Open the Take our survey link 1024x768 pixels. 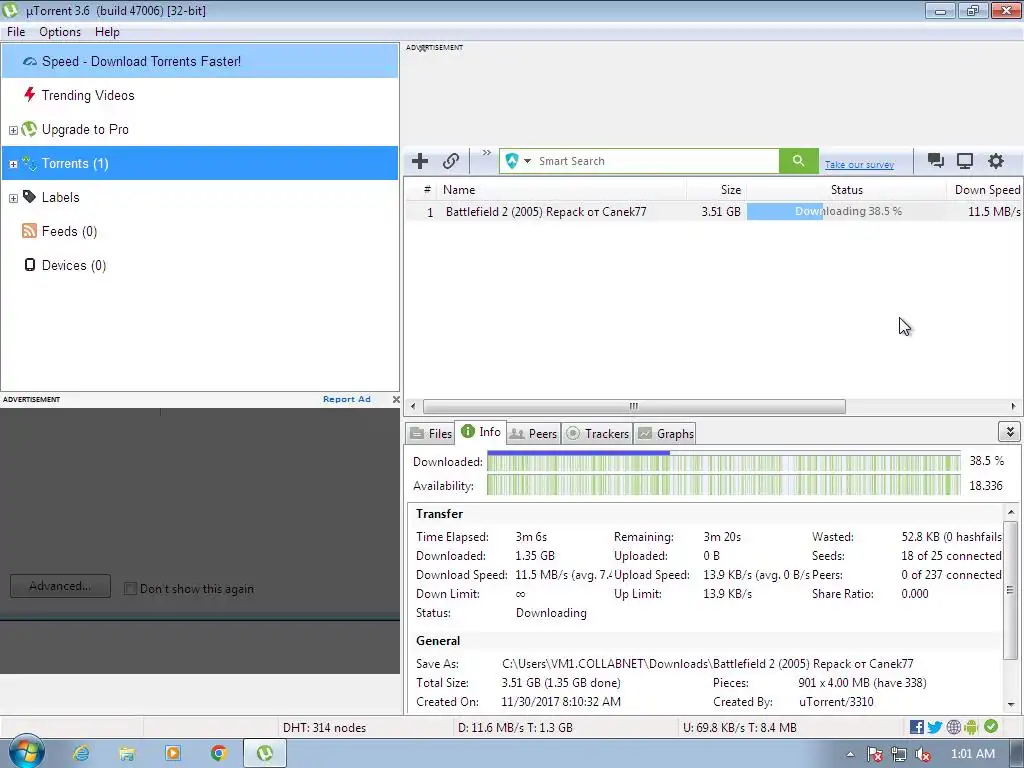click(859, 165)
